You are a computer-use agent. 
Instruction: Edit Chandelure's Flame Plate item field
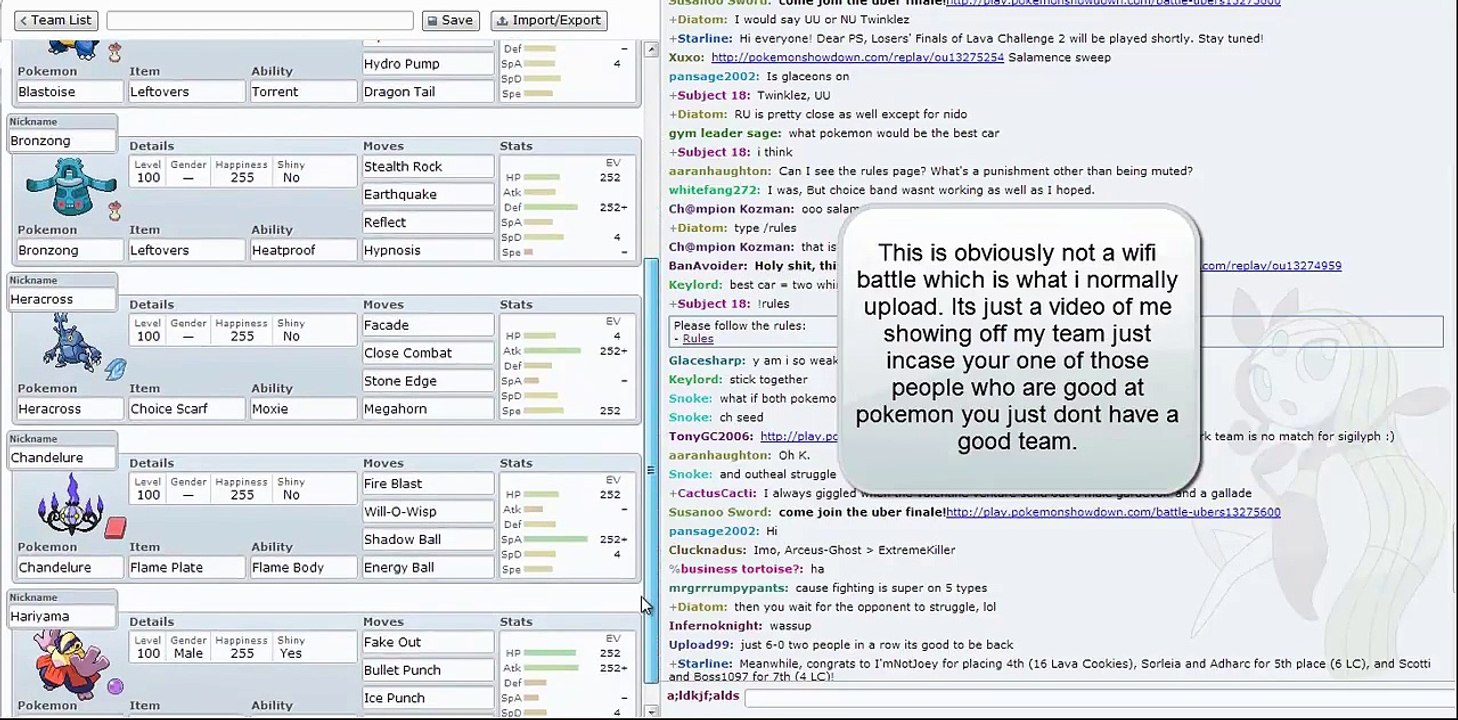pos(187,568)
